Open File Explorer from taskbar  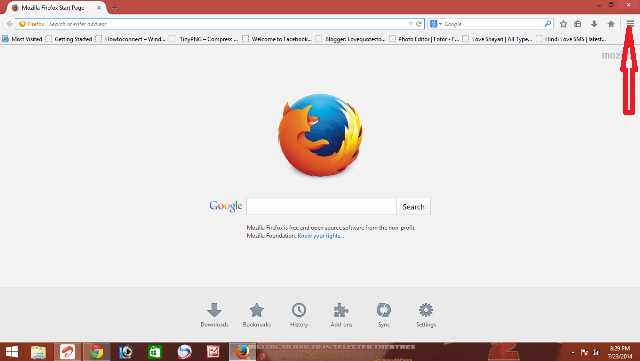38,352
